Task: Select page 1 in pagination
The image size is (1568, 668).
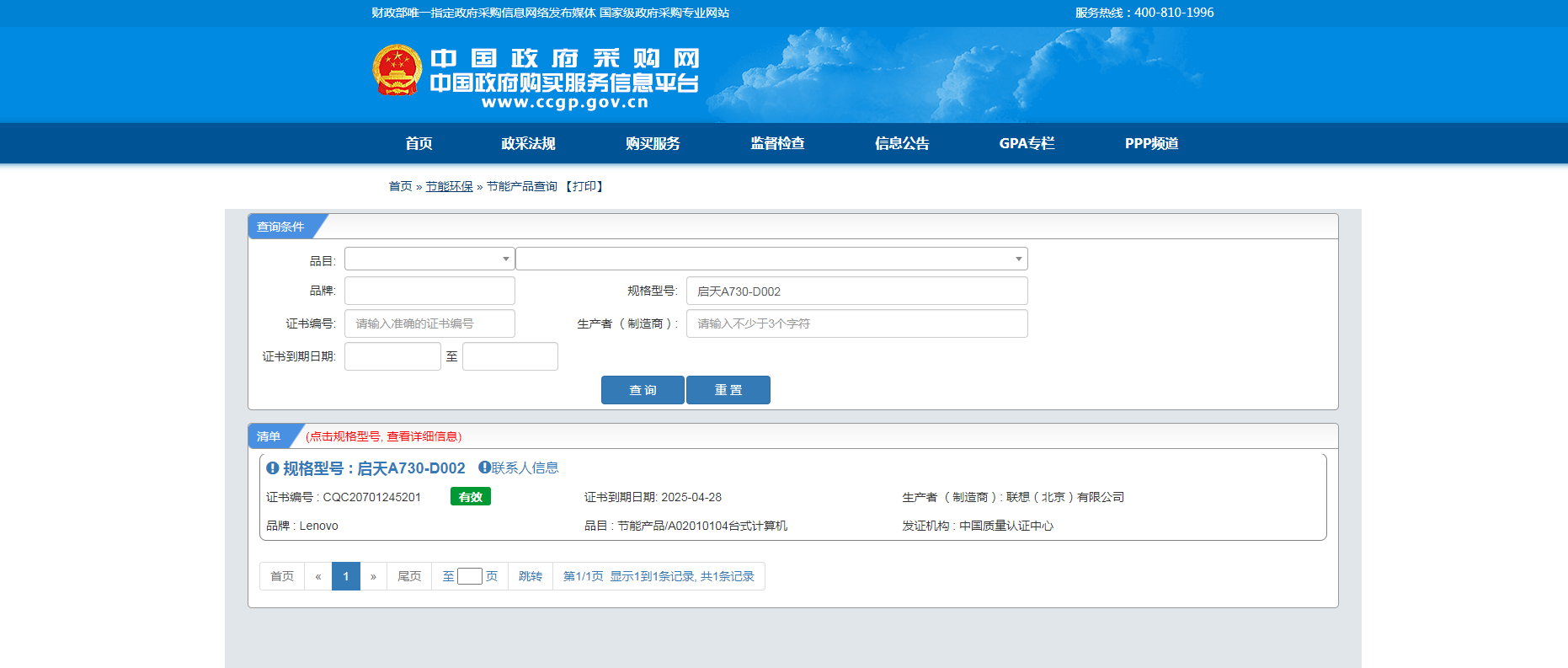Action: [346, 576]
